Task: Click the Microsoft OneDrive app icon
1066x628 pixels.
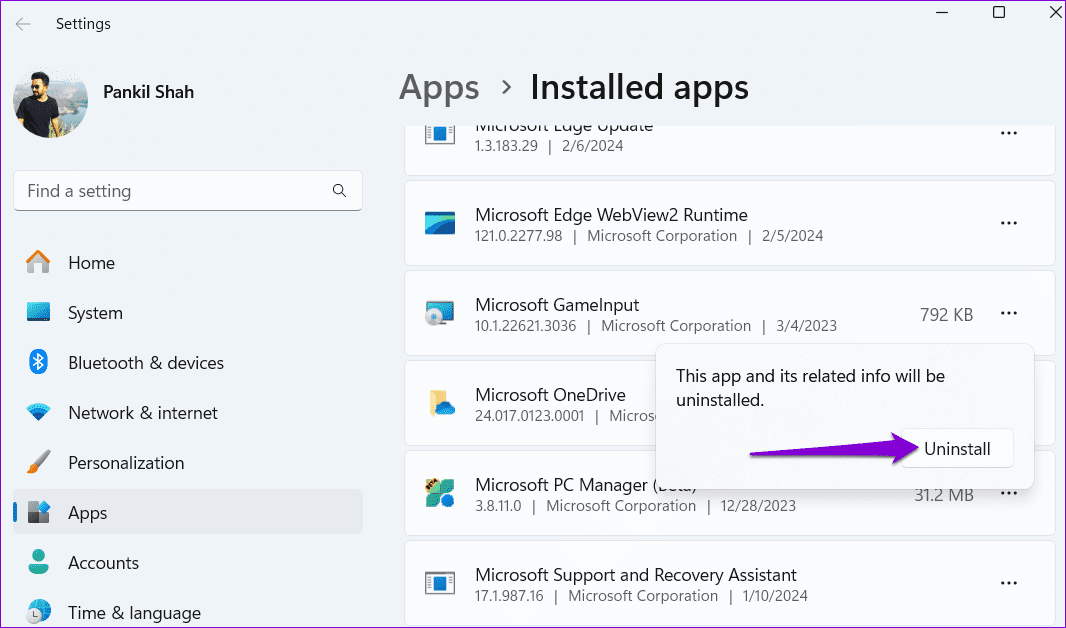Action: [440, 403]
